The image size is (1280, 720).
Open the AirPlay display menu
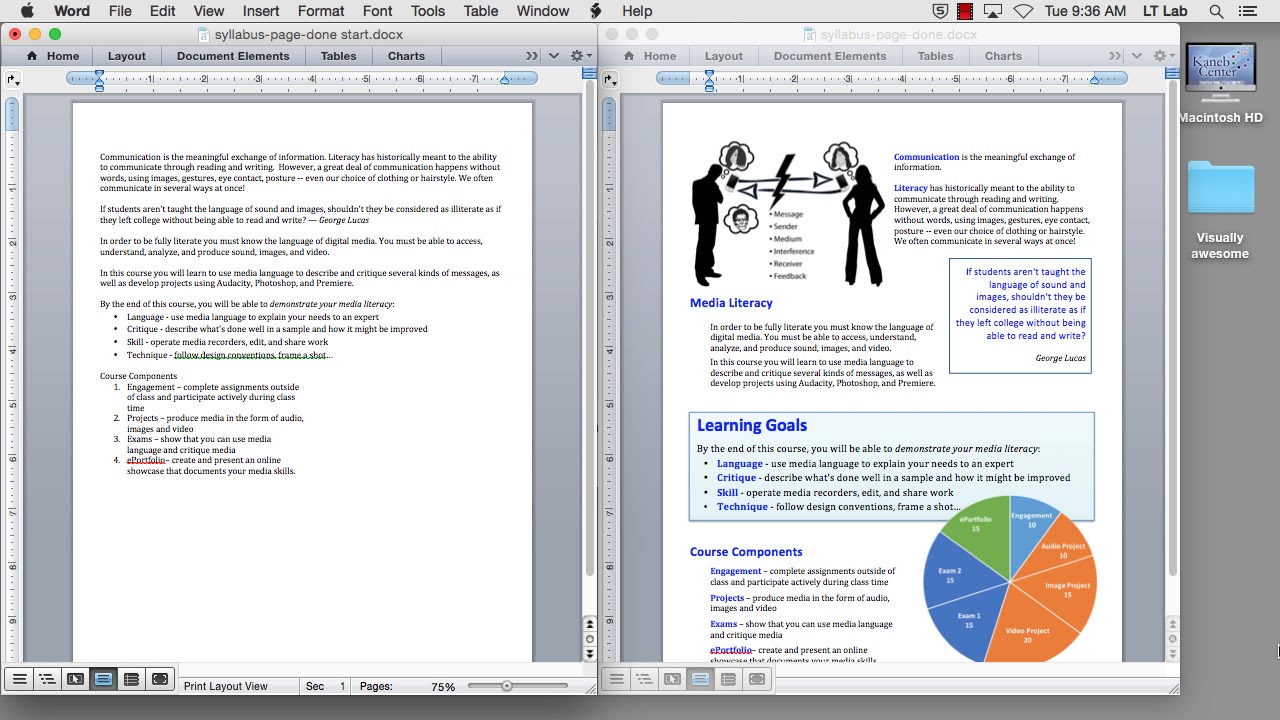(993, 11)
